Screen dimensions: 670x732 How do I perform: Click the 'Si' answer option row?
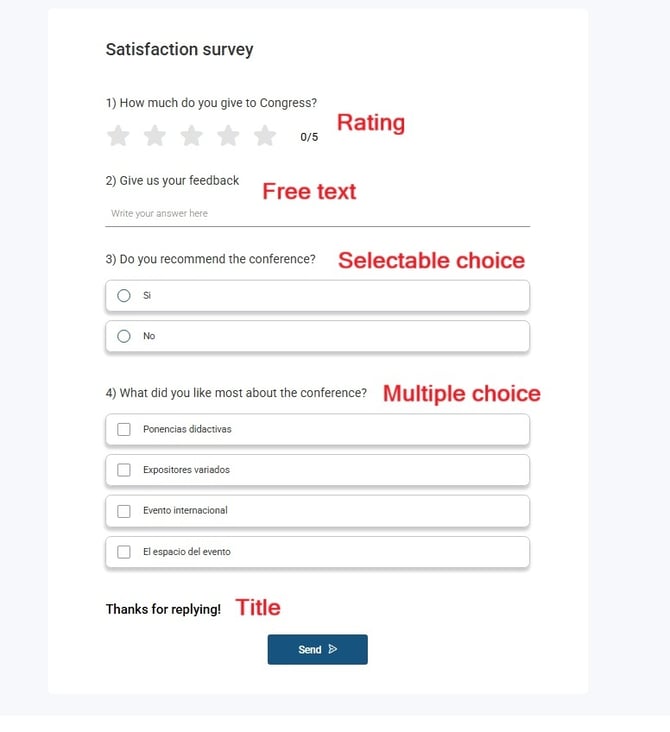tap(317, 295)
